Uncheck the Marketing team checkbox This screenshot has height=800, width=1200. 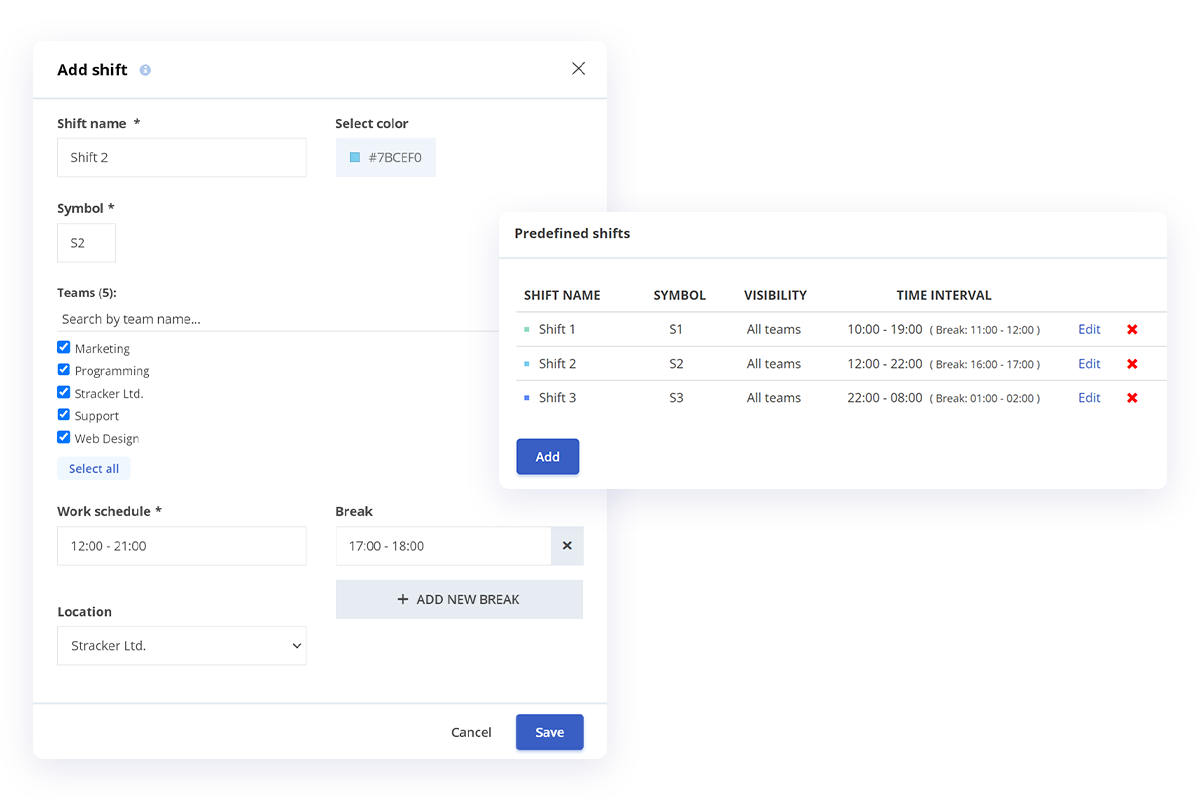point(63,347)
